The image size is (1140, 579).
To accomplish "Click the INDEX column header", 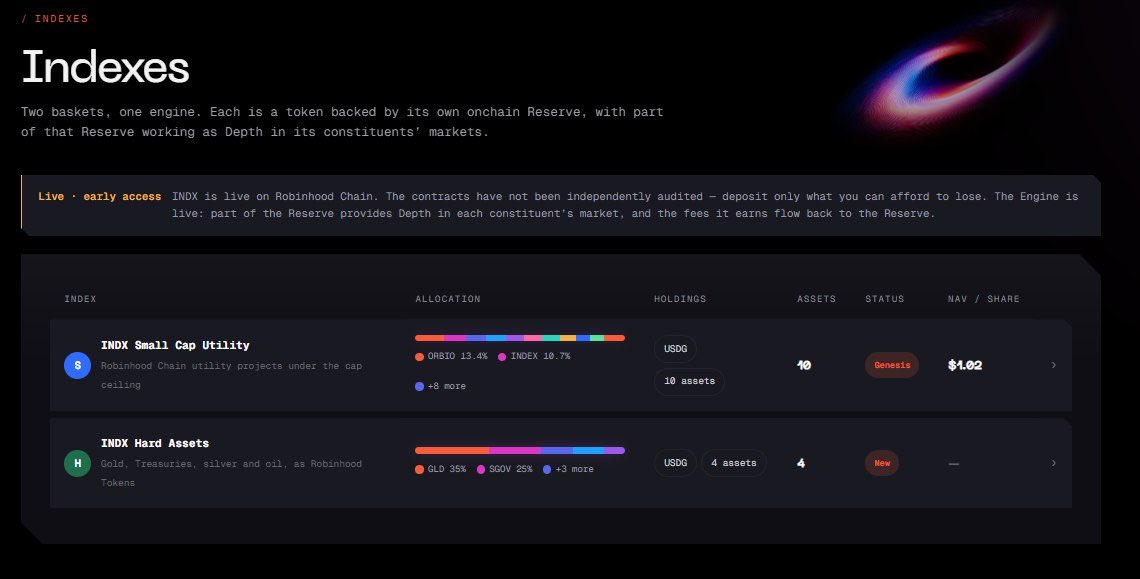I will click(80, 299).
